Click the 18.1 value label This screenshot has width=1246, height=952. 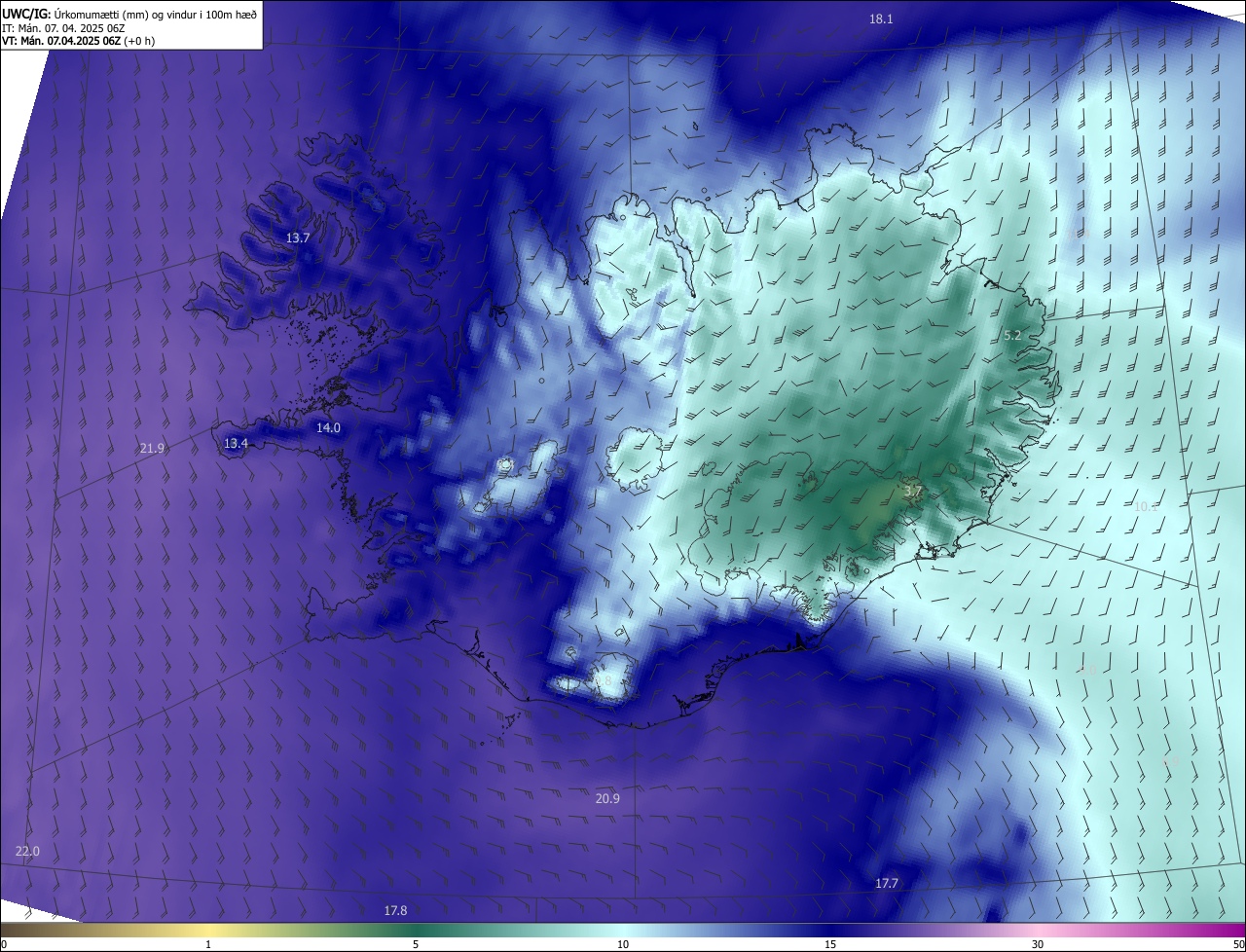(881, 18)
